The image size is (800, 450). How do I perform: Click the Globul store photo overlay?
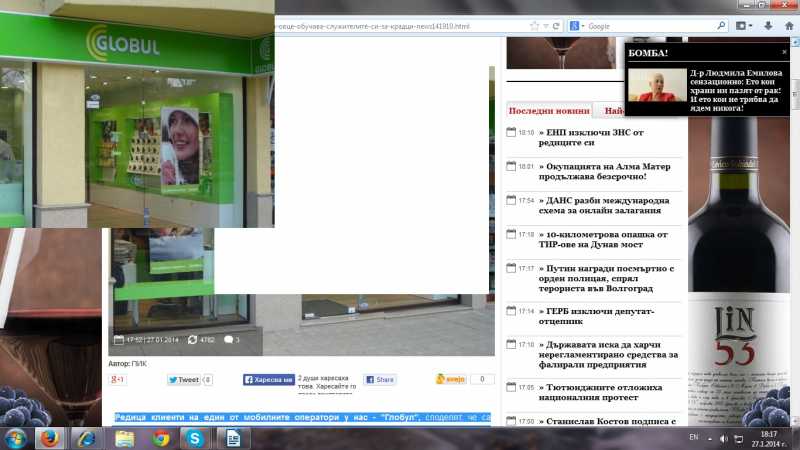coord(137,114)
